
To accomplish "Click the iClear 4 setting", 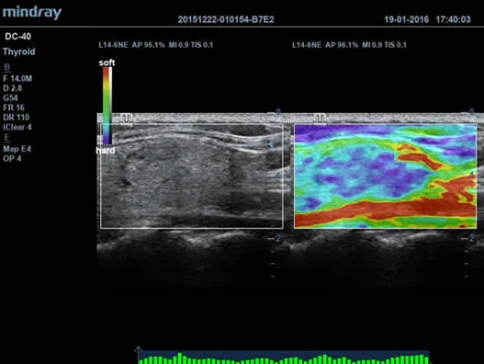I will (x=17, y=127).
